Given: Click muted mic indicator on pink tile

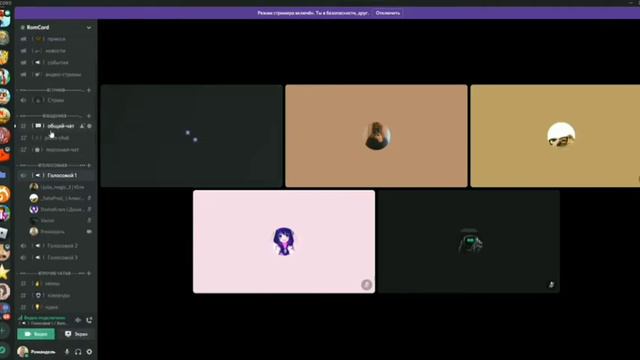Looking at the screenshot, I should pos(366,284).
